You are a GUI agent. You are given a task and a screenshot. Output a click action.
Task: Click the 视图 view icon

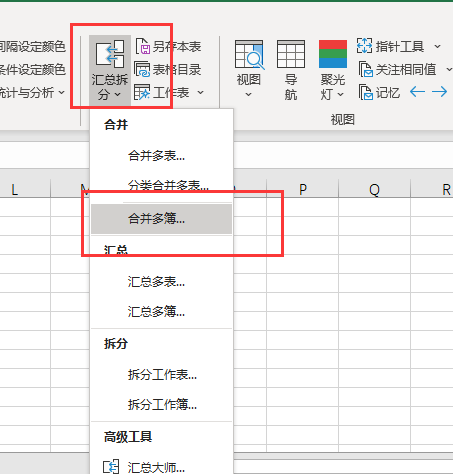click(249, 54)
